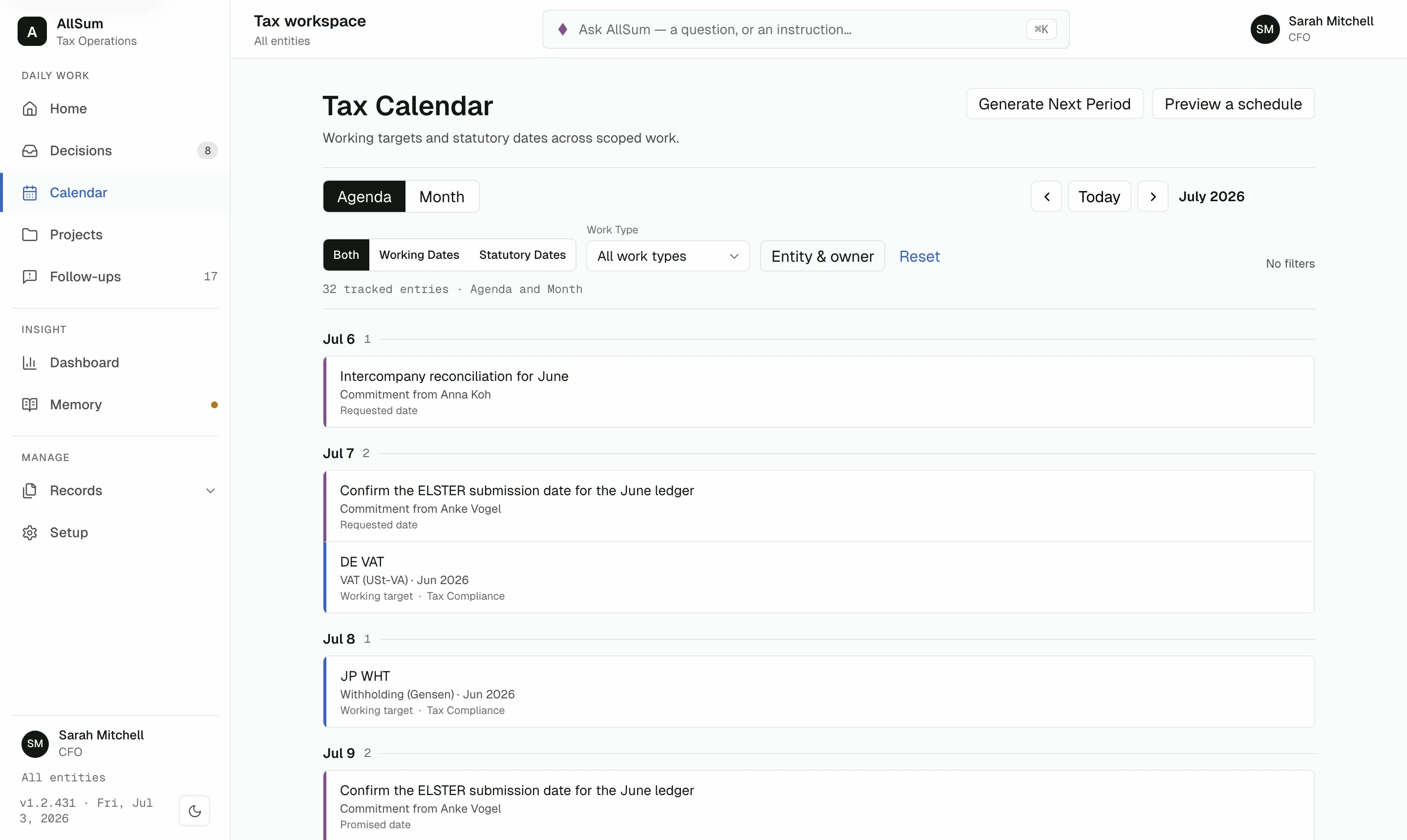The height and width of the screenshot is (840, 1407).
Task: Click the Tax Calendar heading
Action: pos(407,106)
